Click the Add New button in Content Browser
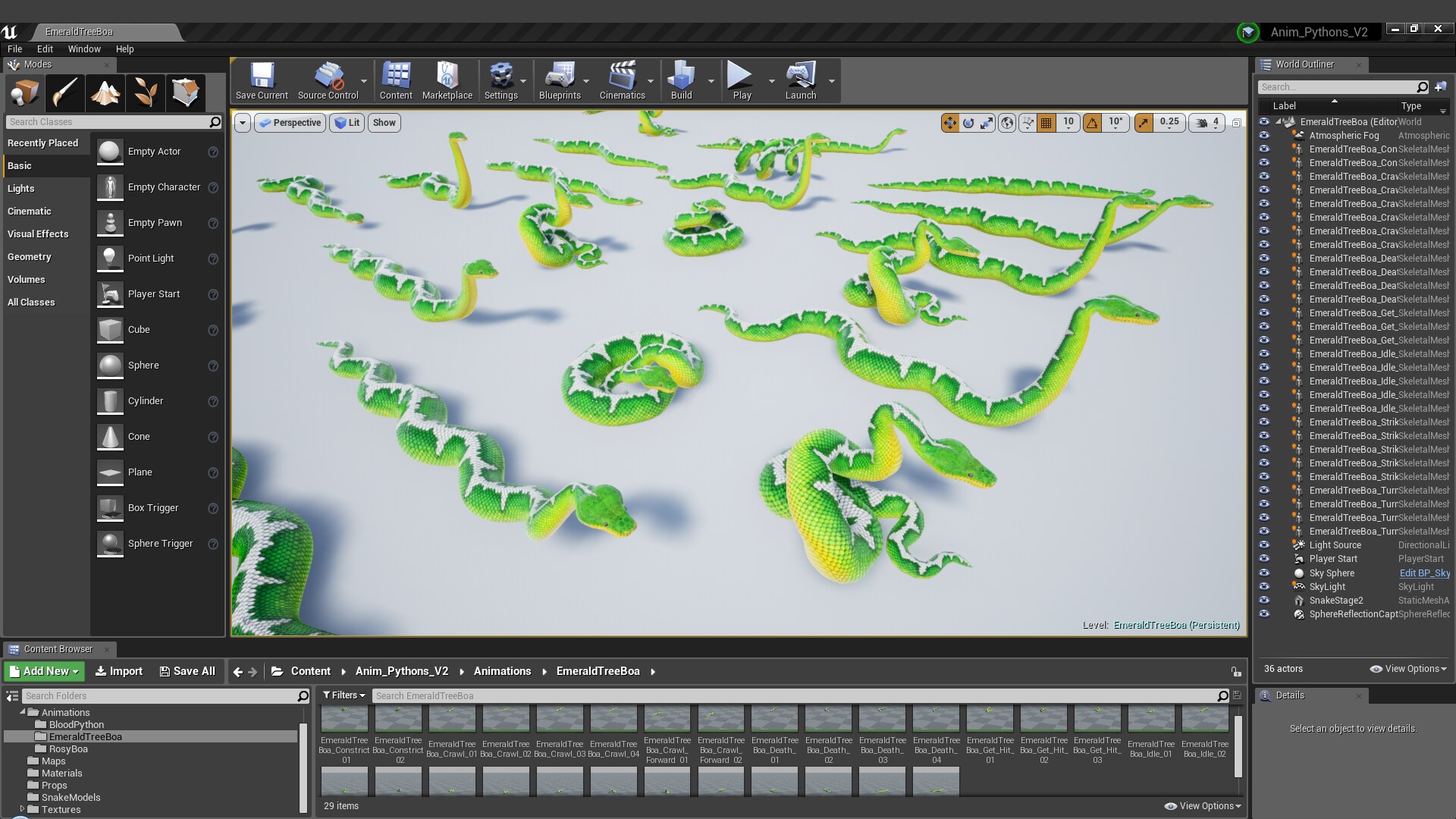 (43, 671)
